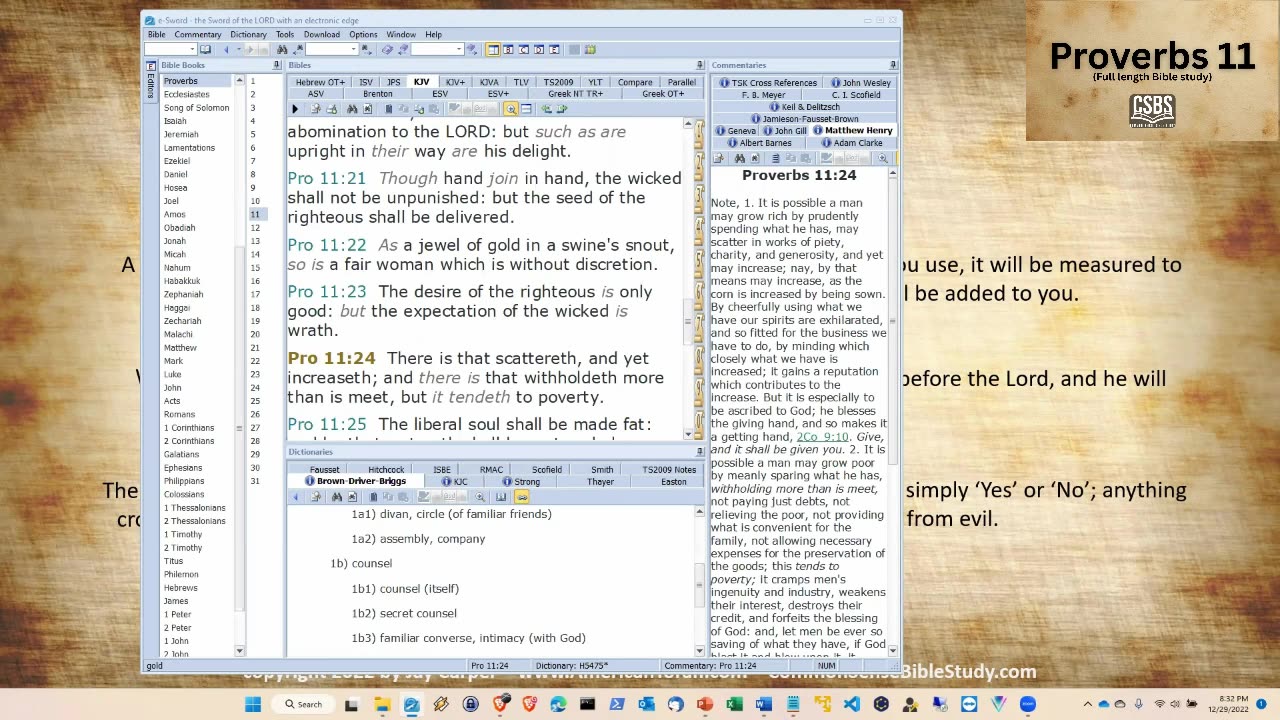This screenshot has height=720, width=1280.
Task: Click the Bible Books list scroll-down arrow
Action: [239, 651]
